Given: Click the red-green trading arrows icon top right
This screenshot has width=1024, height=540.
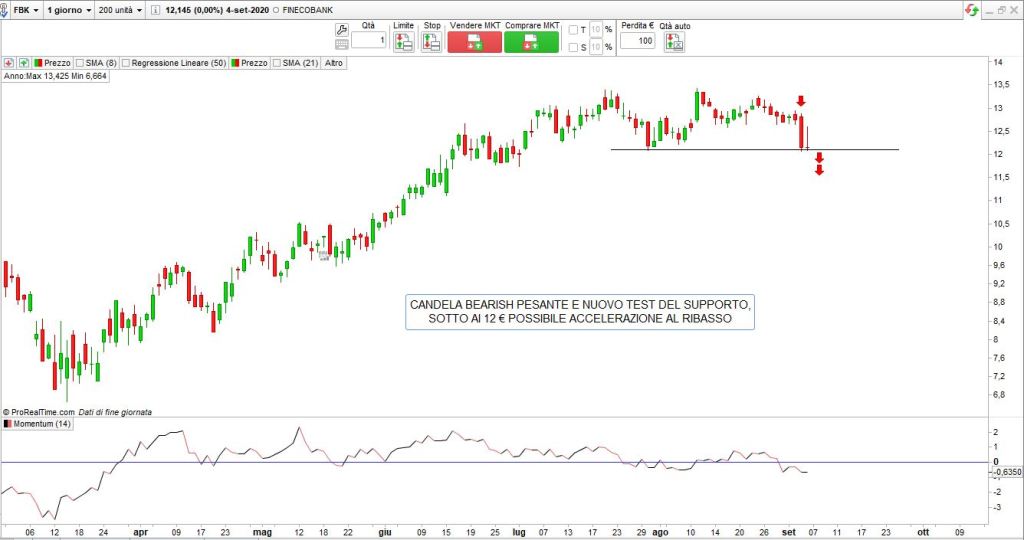Looking at the screenshot, I should coord(970,9).
